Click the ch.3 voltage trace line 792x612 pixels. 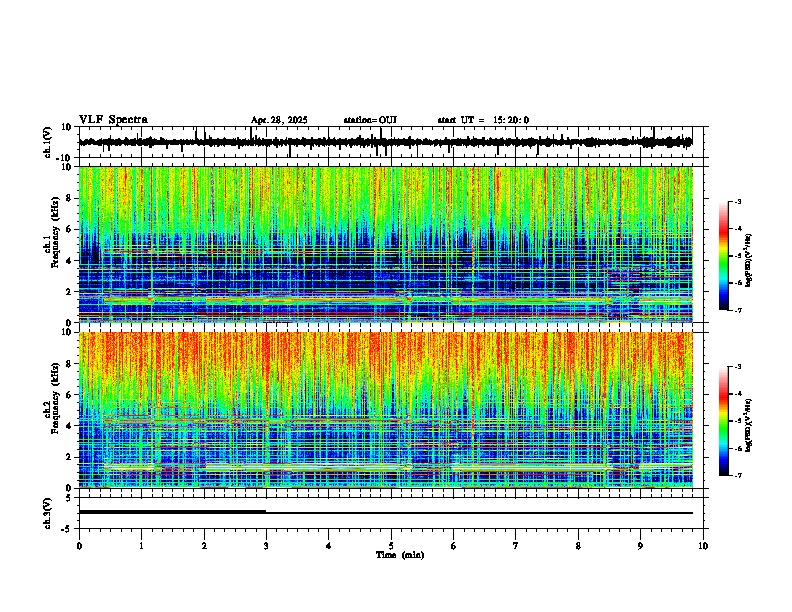pyautogui.click(x=385, y=513)
